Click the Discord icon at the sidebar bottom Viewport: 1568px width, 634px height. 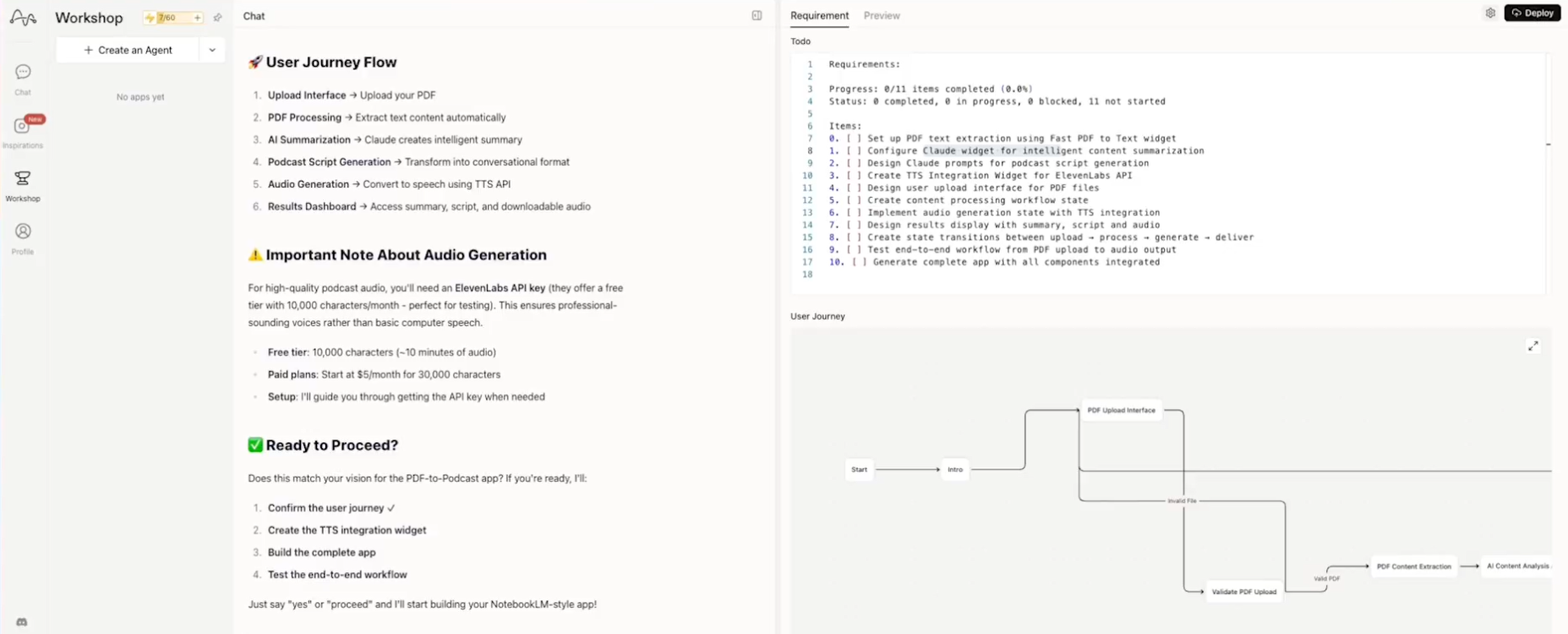22,622
